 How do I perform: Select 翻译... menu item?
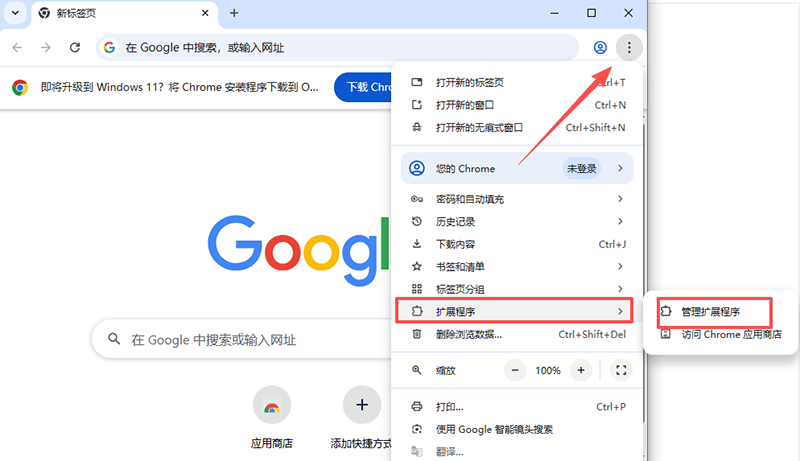517,451
